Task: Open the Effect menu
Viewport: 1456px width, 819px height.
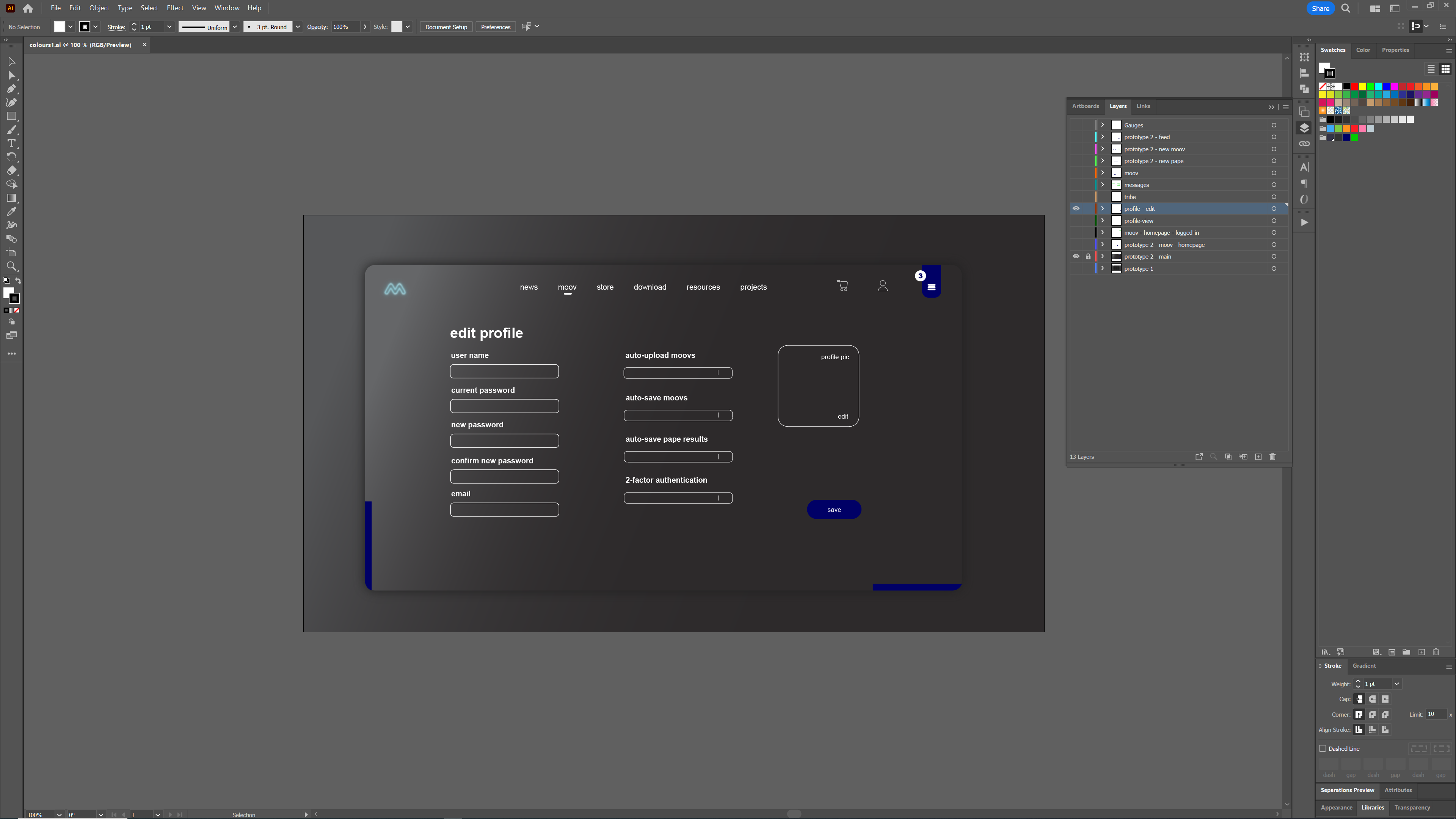Action: pos(175,8)
